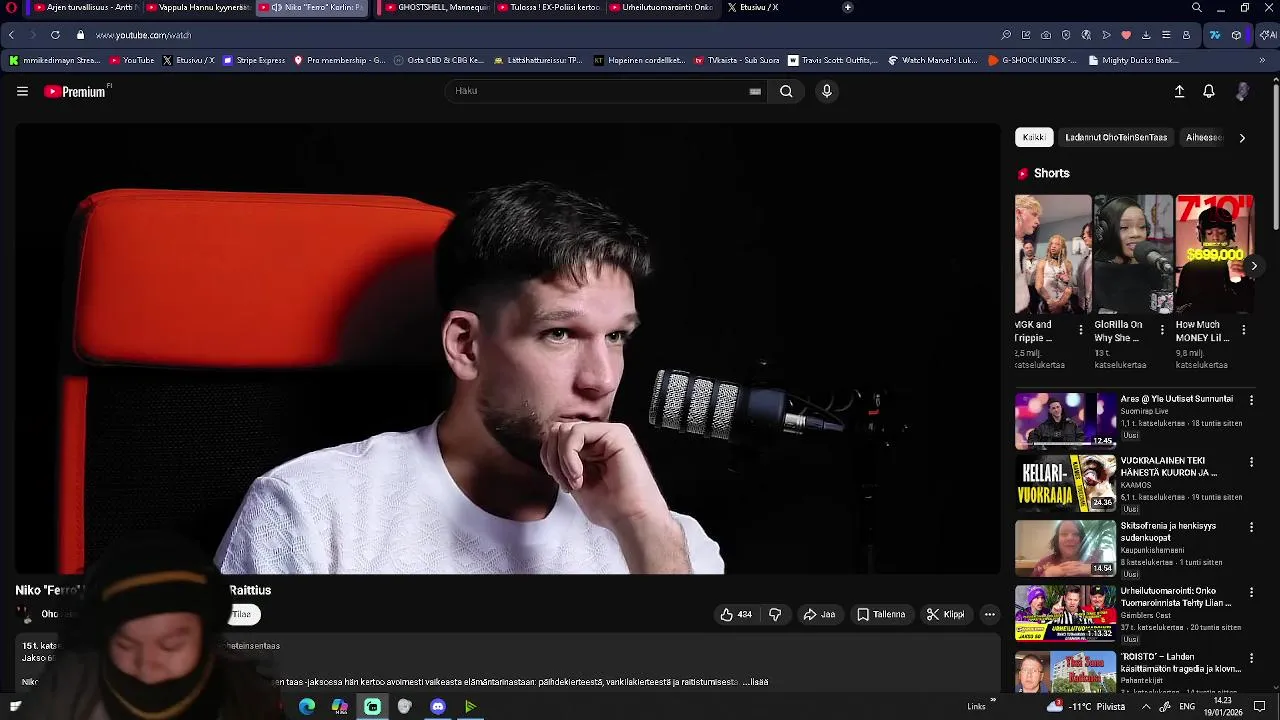1280x720 pixels.
Task: Click the browser heart favorites icon
Action: [1126, 35]
